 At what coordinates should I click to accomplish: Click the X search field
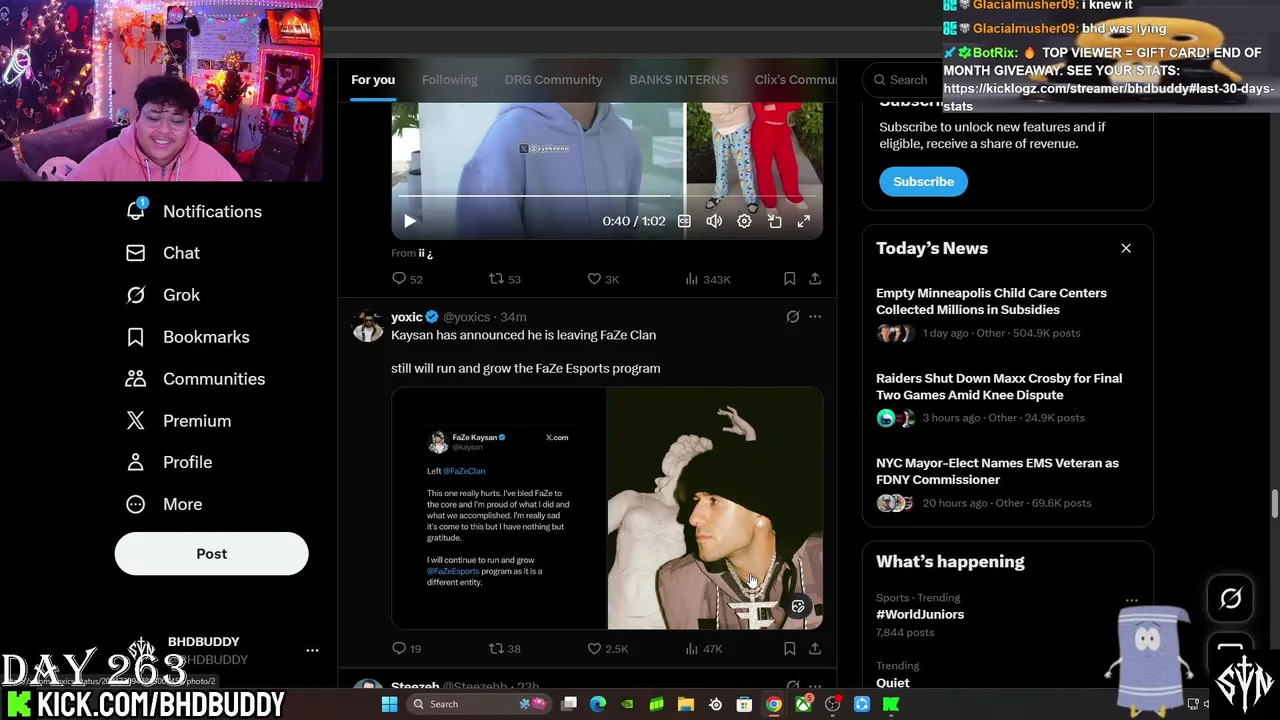pyautogui.click(x=903, y=80)
